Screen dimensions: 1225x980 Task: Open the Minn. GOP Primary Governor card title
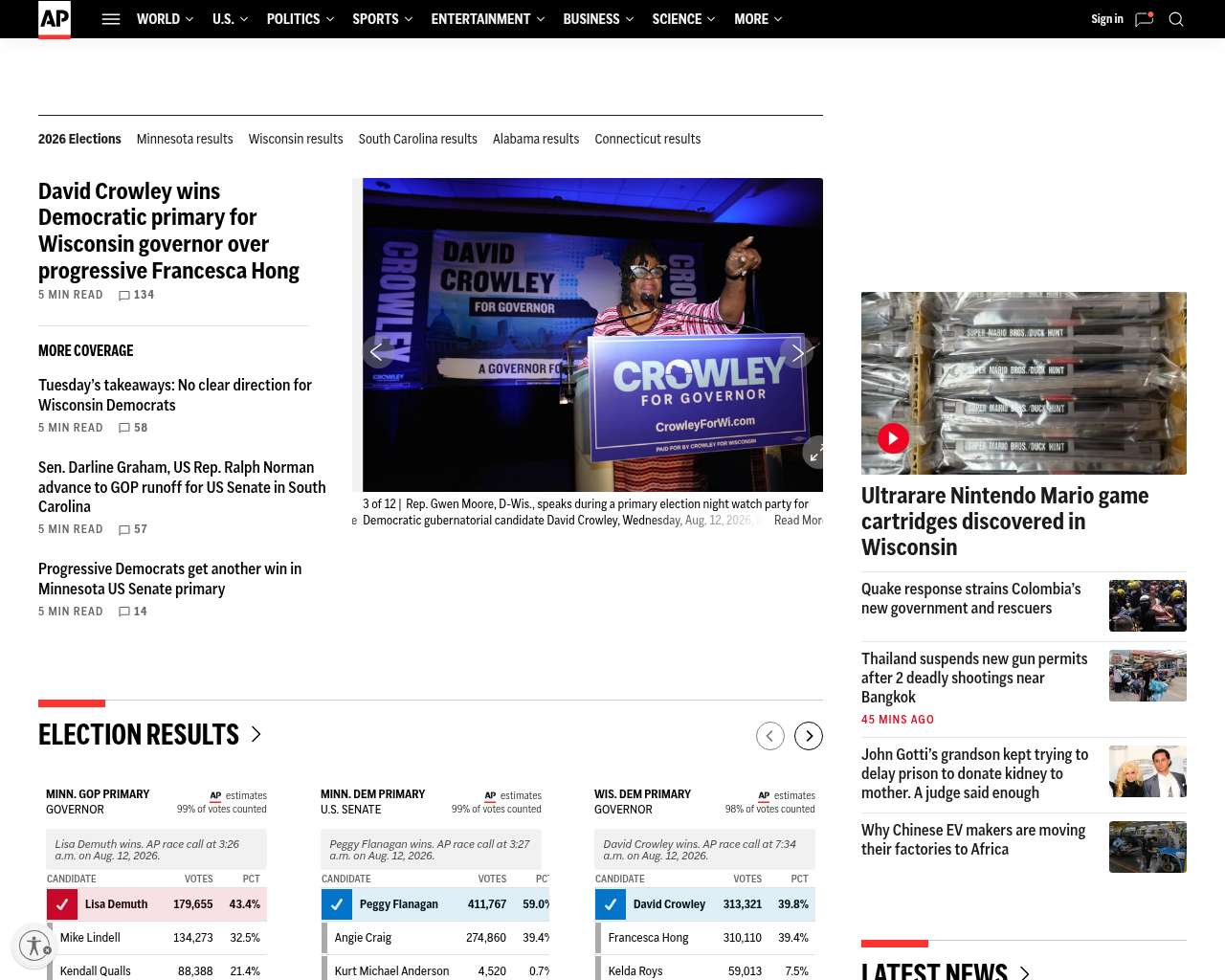(x=98, y=802)
